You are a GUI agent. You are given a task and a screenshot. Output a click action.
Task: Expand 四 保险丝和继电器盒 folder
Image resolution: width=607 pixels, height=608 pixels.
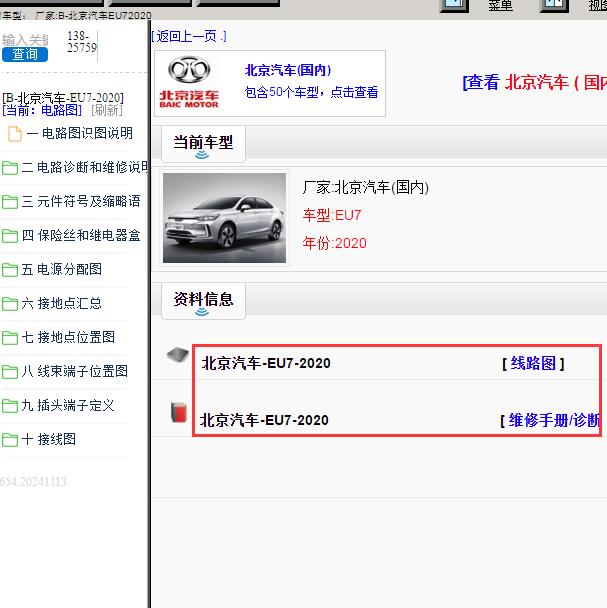81,235
